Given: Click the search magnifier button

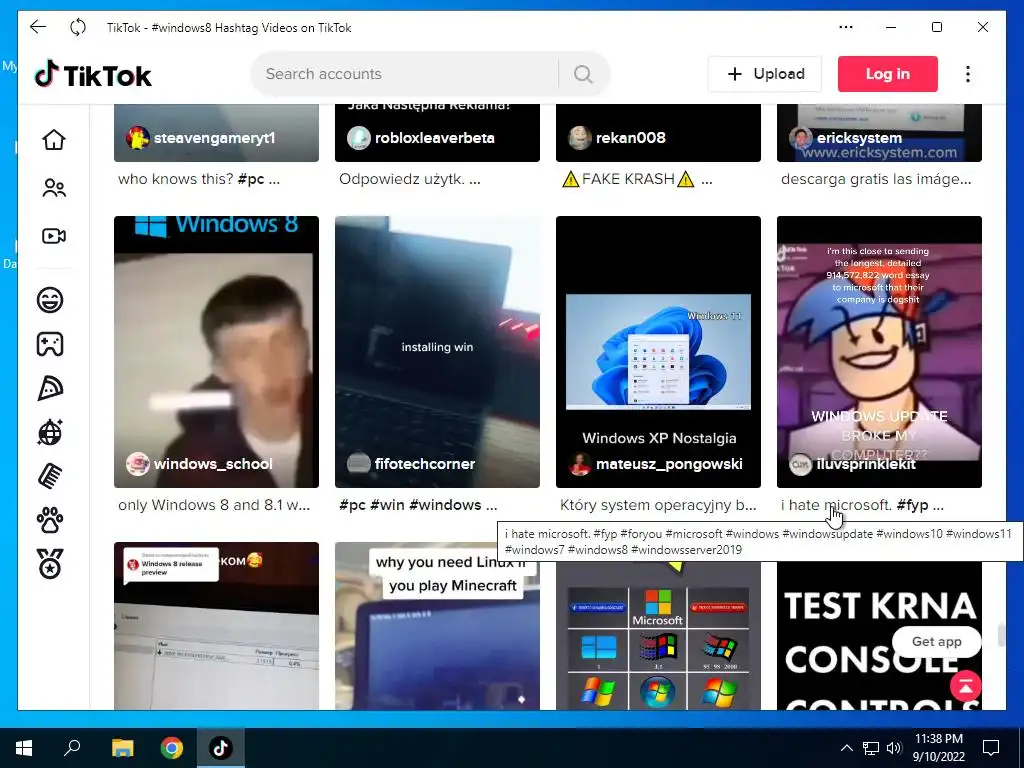Looking at the screenshot, I should [583, 74].
